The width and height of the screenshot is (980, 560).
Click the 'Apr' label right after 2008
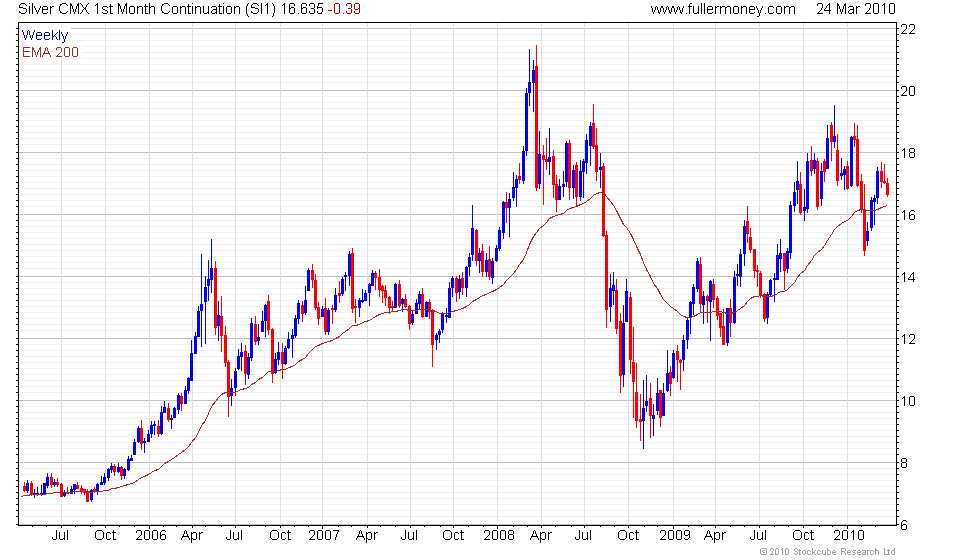click(x=541, y=536)
